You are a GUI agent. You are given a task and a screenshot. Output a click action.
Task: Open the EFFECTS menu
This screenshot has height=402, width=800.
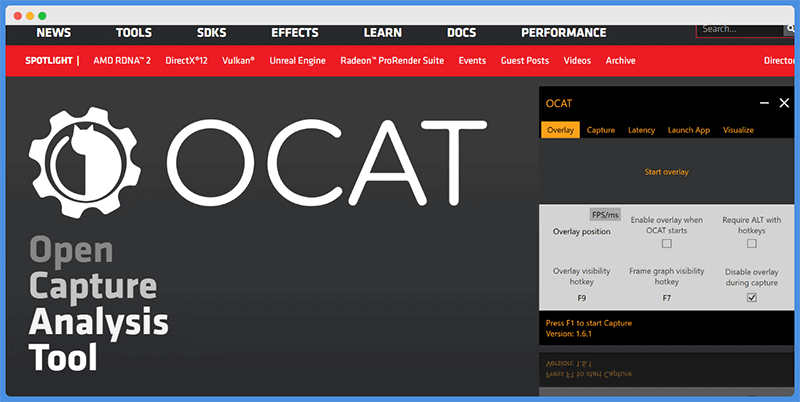coord(295,33)
